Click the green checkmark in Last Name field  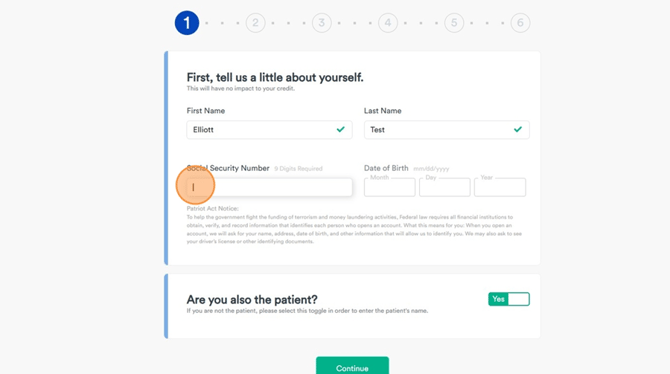point(518,129)
